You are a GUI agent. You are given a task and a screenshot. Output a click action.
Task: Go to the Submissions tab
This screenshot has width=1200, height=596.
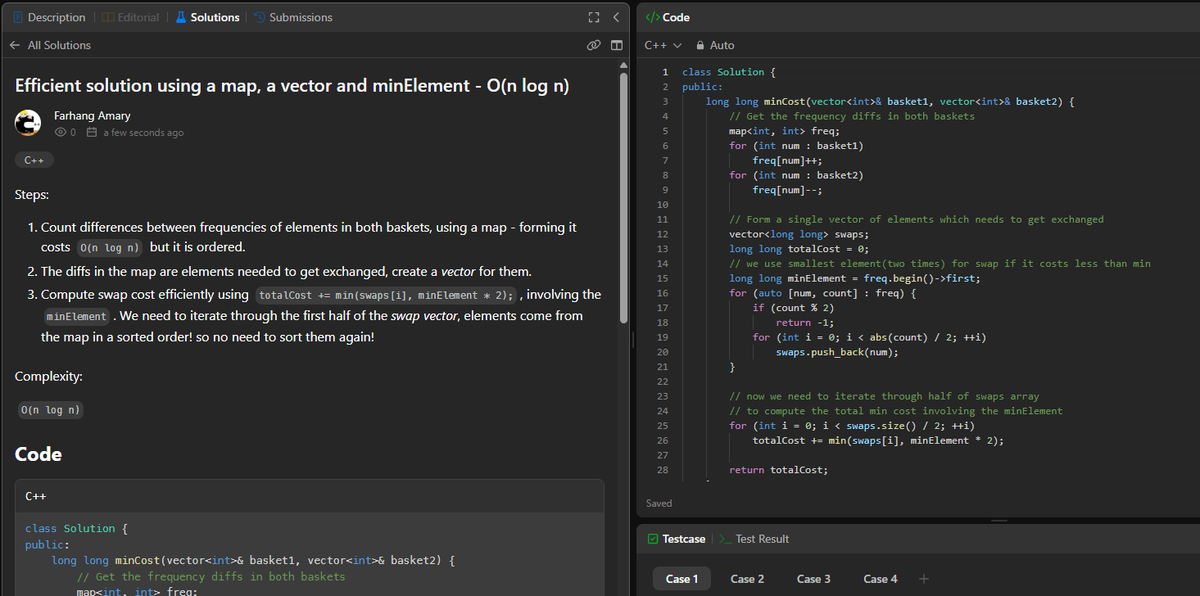[x=293, y=17]
